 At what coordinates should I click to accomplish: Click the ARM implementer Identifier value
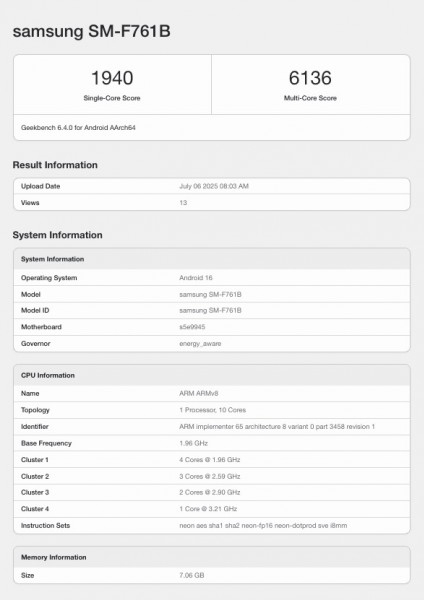pyautogui.click(x=277, y=426)
